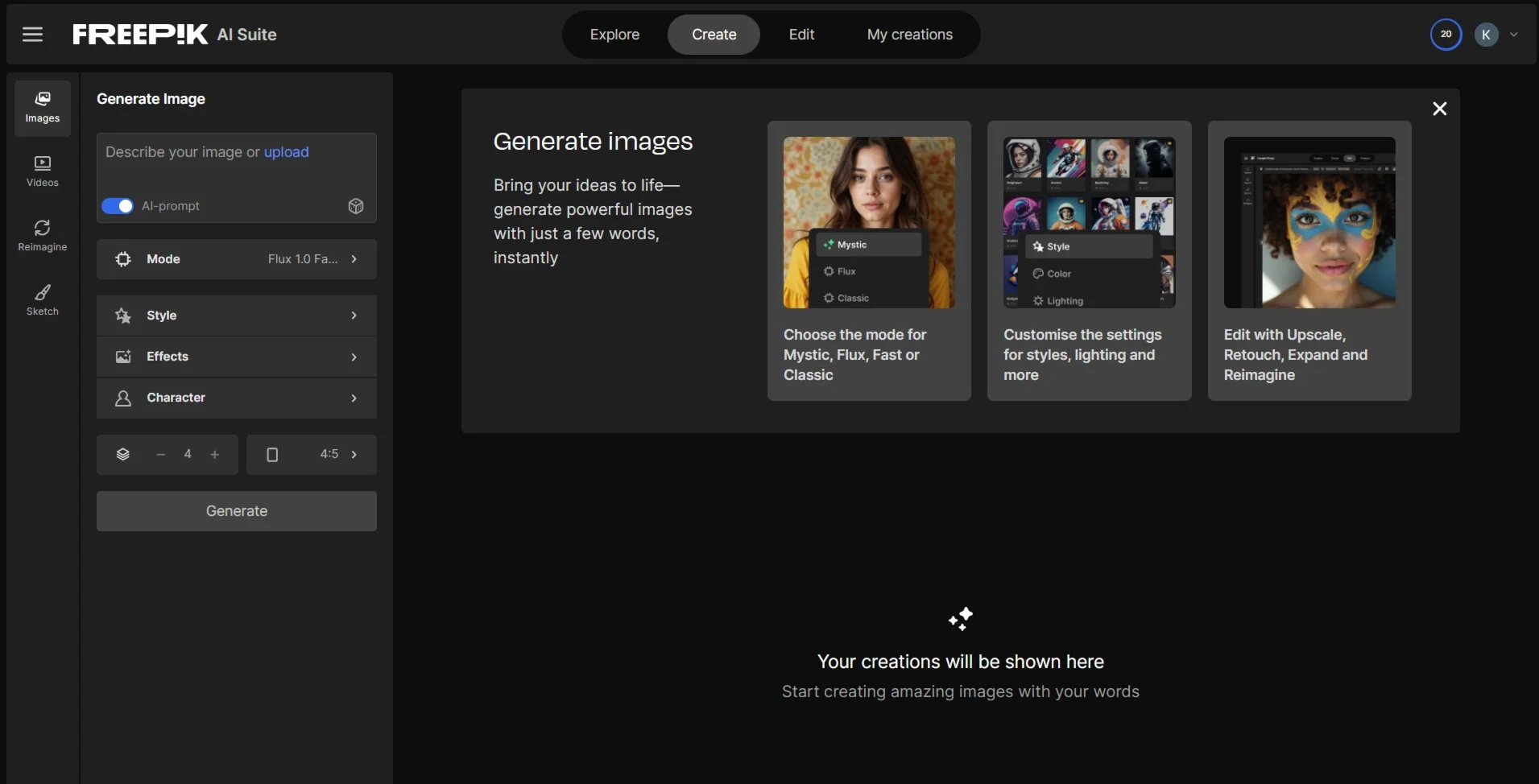The width and height of the screenshot is (1539, 784).
Task: Open the 4:5 aspect ratio selector
Action: (x=312, y=455)
